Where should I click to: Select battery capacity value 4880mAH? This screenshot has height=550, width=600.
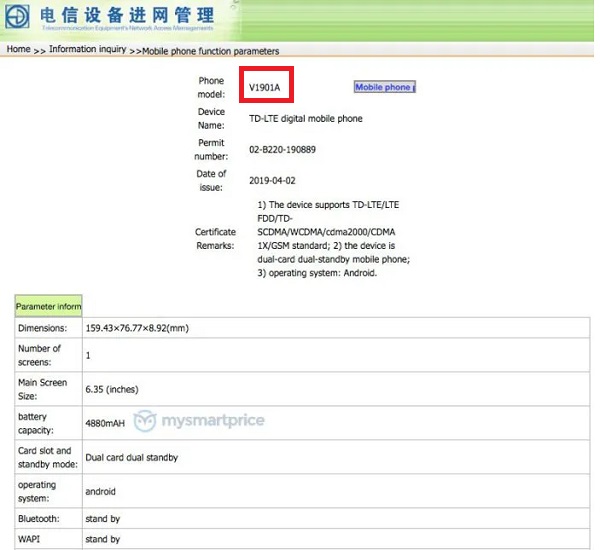(105, 423)
